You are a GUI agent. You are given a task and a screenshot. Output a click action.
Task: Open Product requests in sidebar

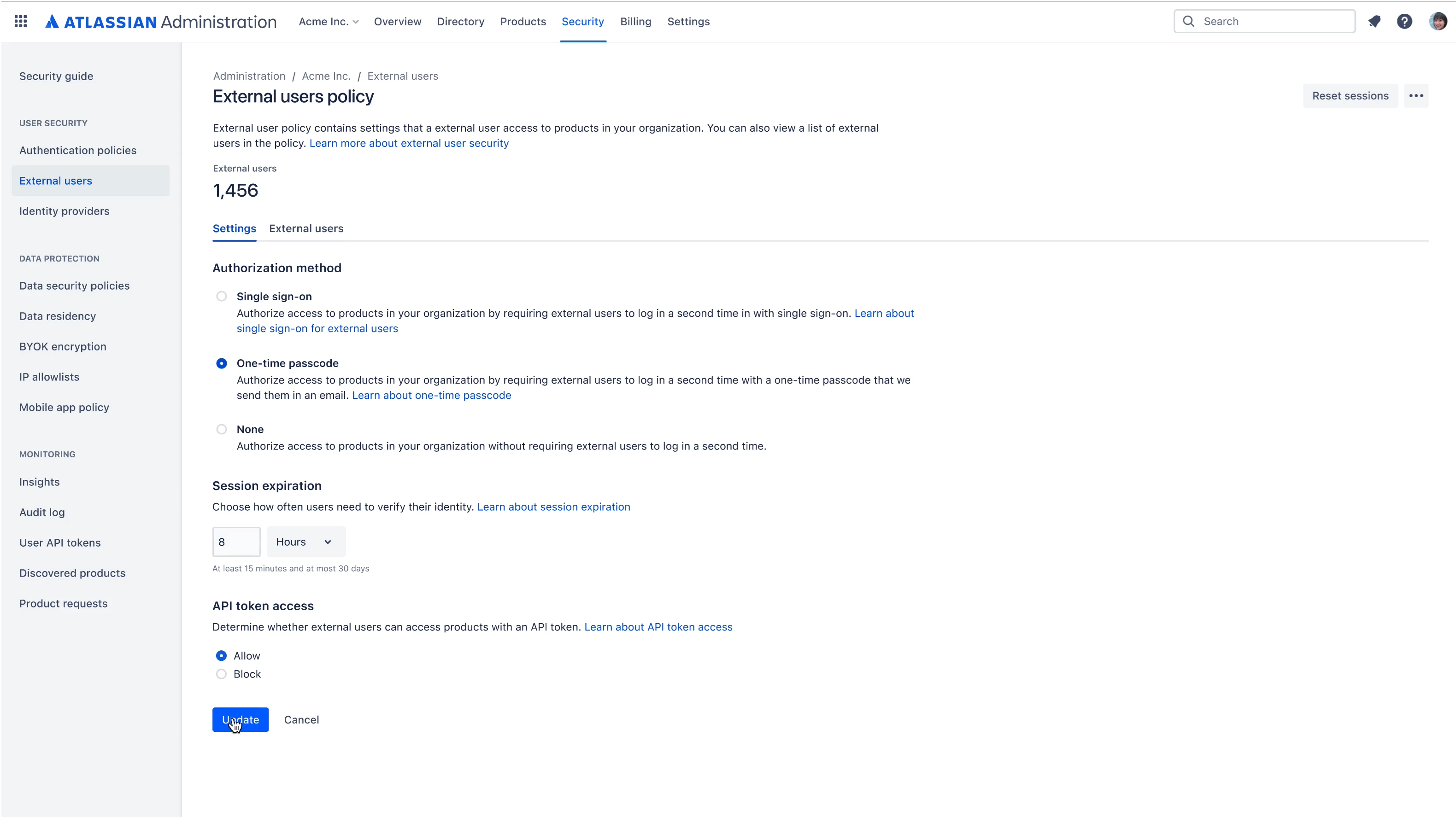63,603
